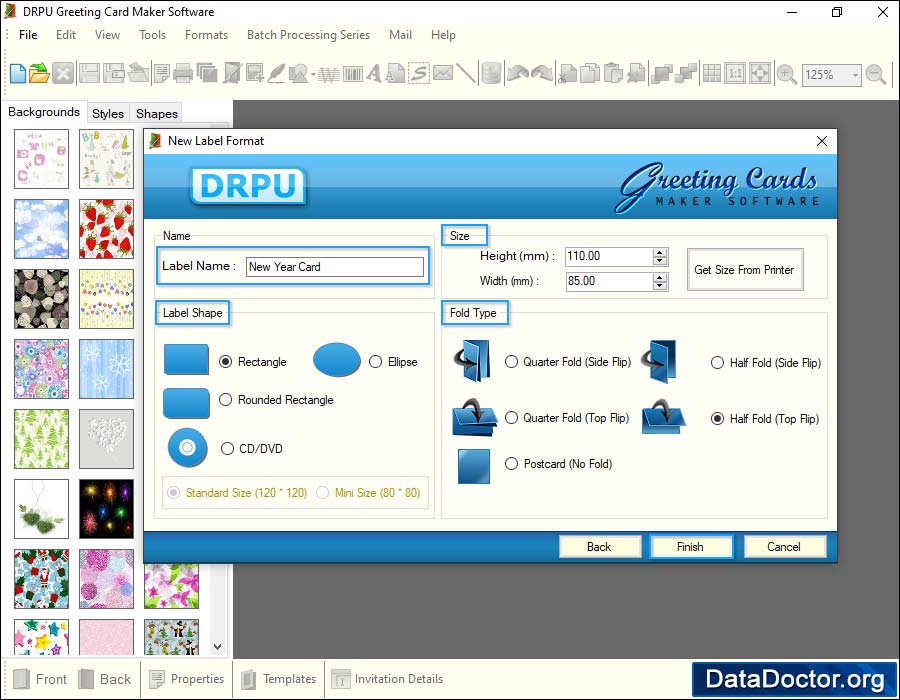Open the Batch Processing Series menu
This screenshot has width=900, height=700.
pyautogui.click(x=308, y=35)
